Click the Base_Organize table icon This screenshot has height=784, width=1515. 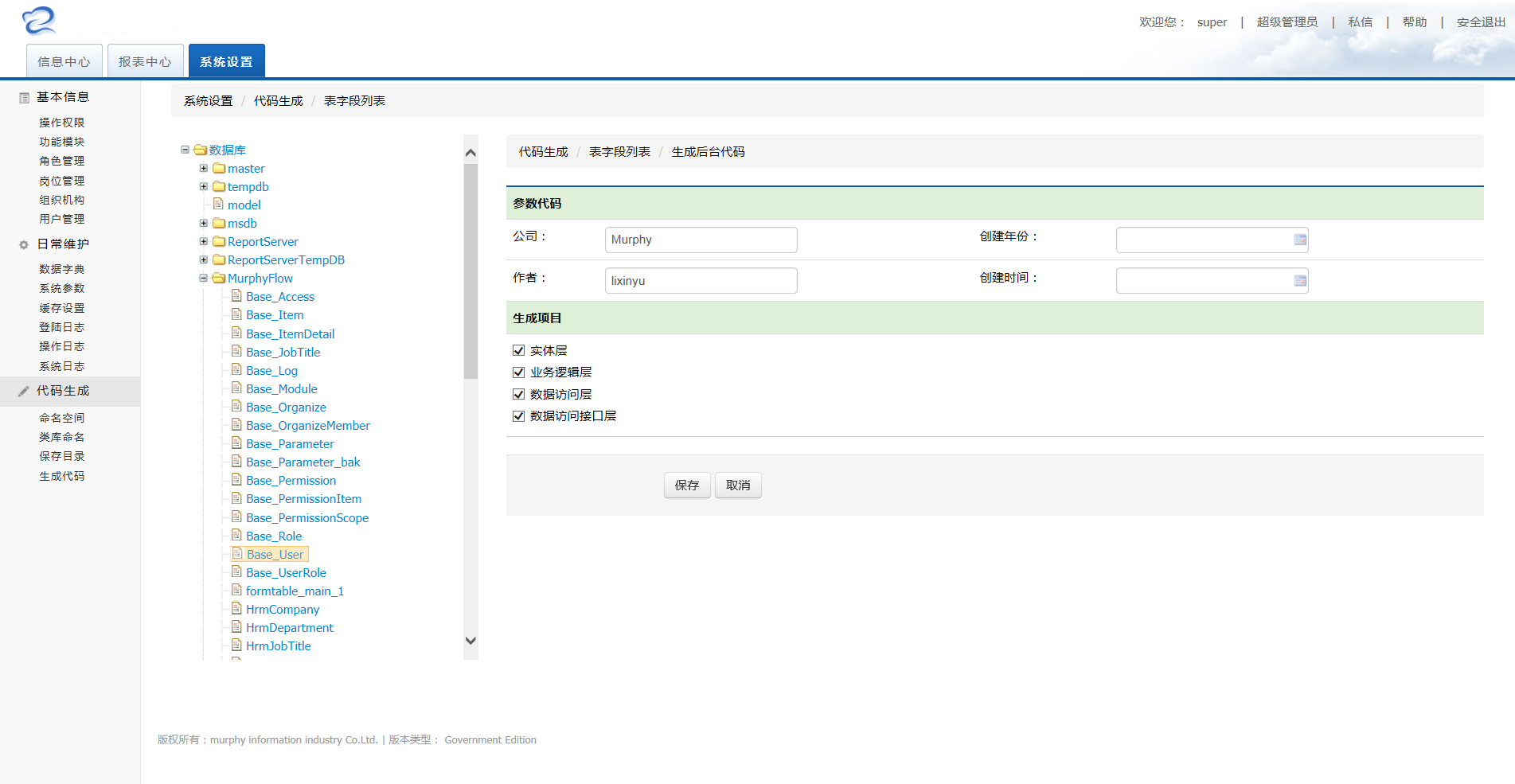click(236, 406)
